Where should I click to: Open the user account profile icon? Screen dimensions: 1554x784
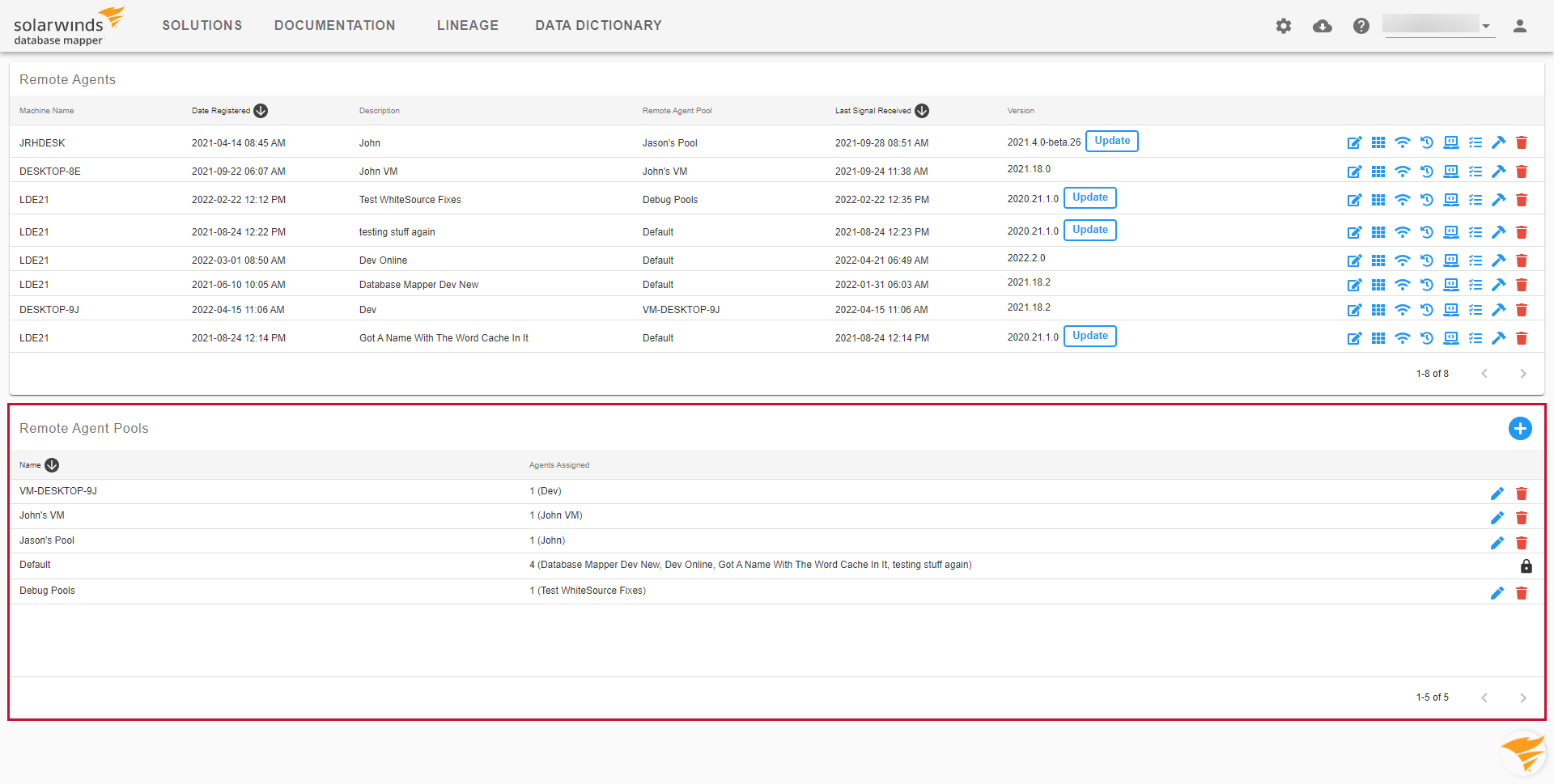[x=1520, y=26]
